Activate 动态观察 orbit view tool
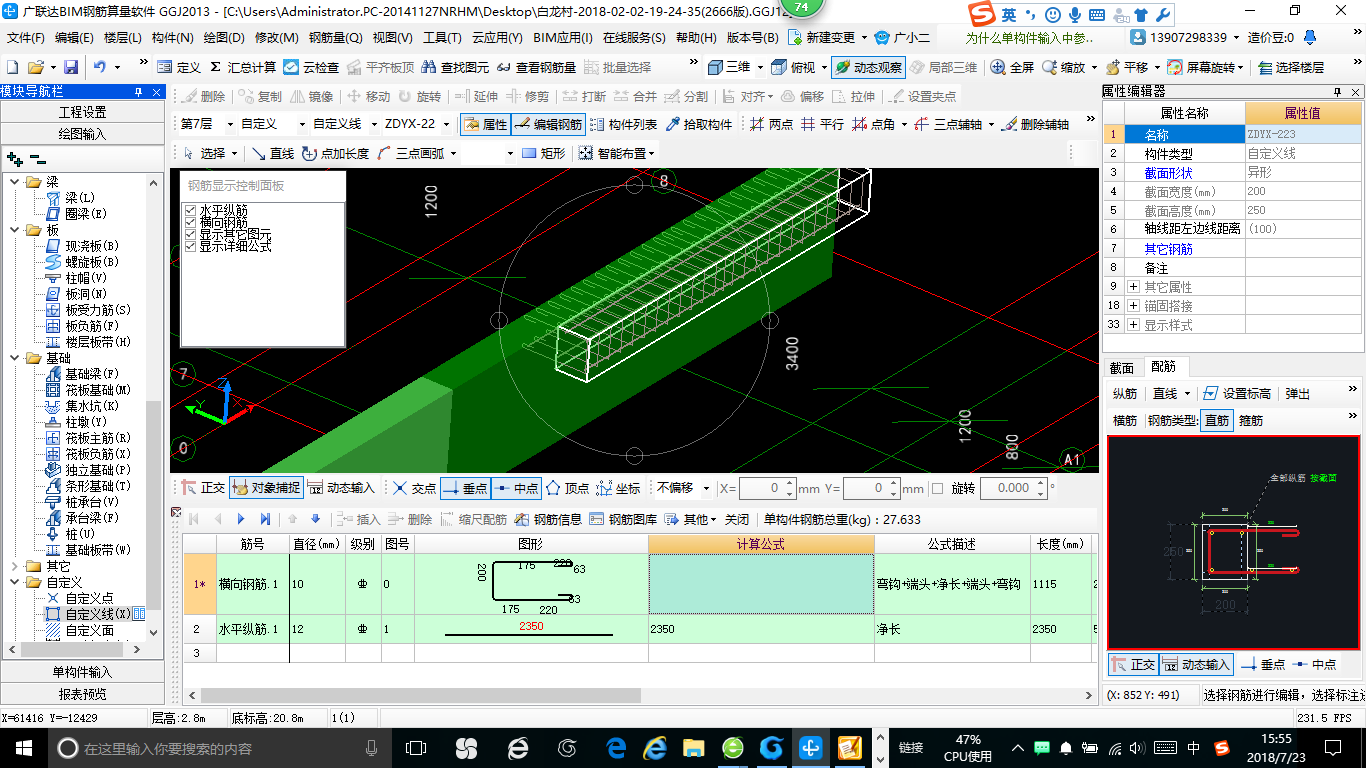1366x768 pixels. pyautogui.click(x=868, y=67)
